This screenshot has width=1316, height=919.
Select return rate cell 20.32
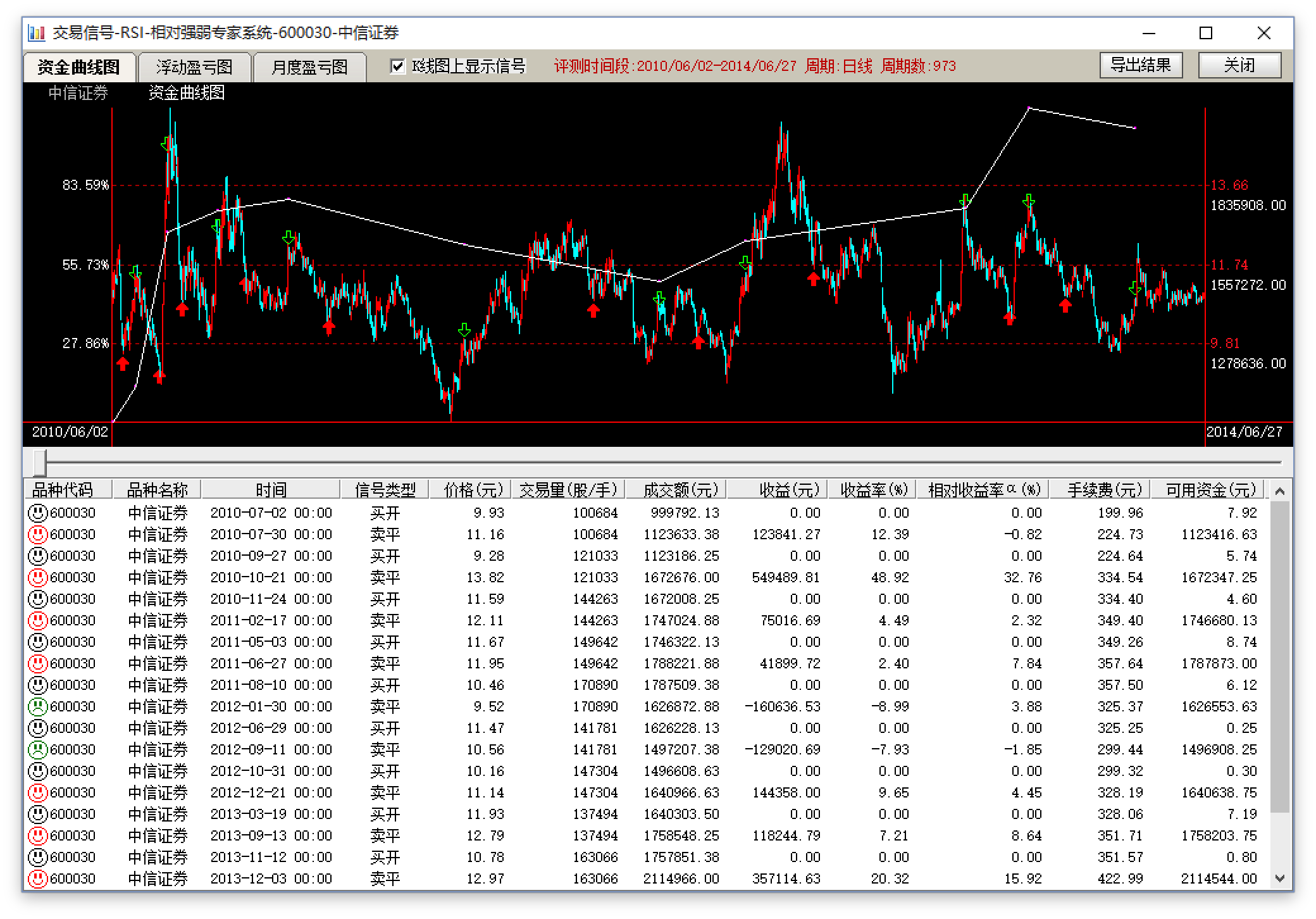click(x=890, y=878)
